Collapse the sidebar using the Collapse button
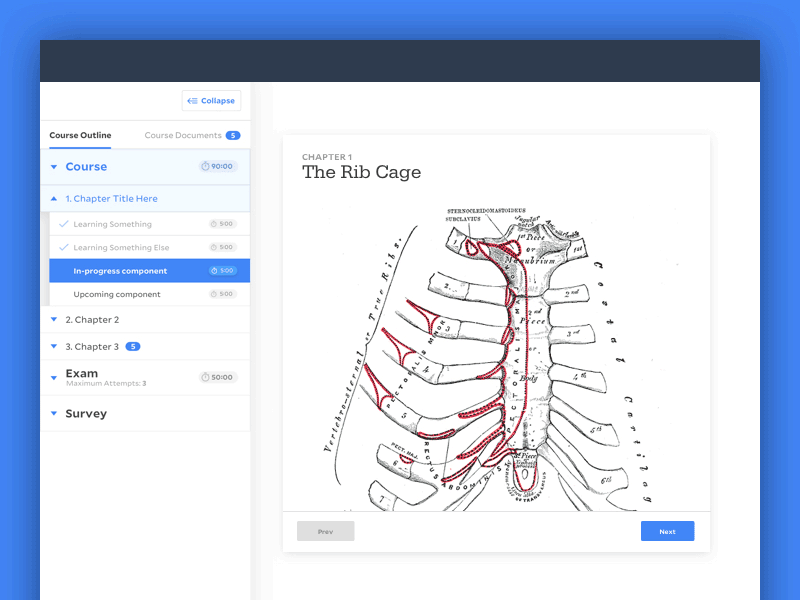 point(211,100)
